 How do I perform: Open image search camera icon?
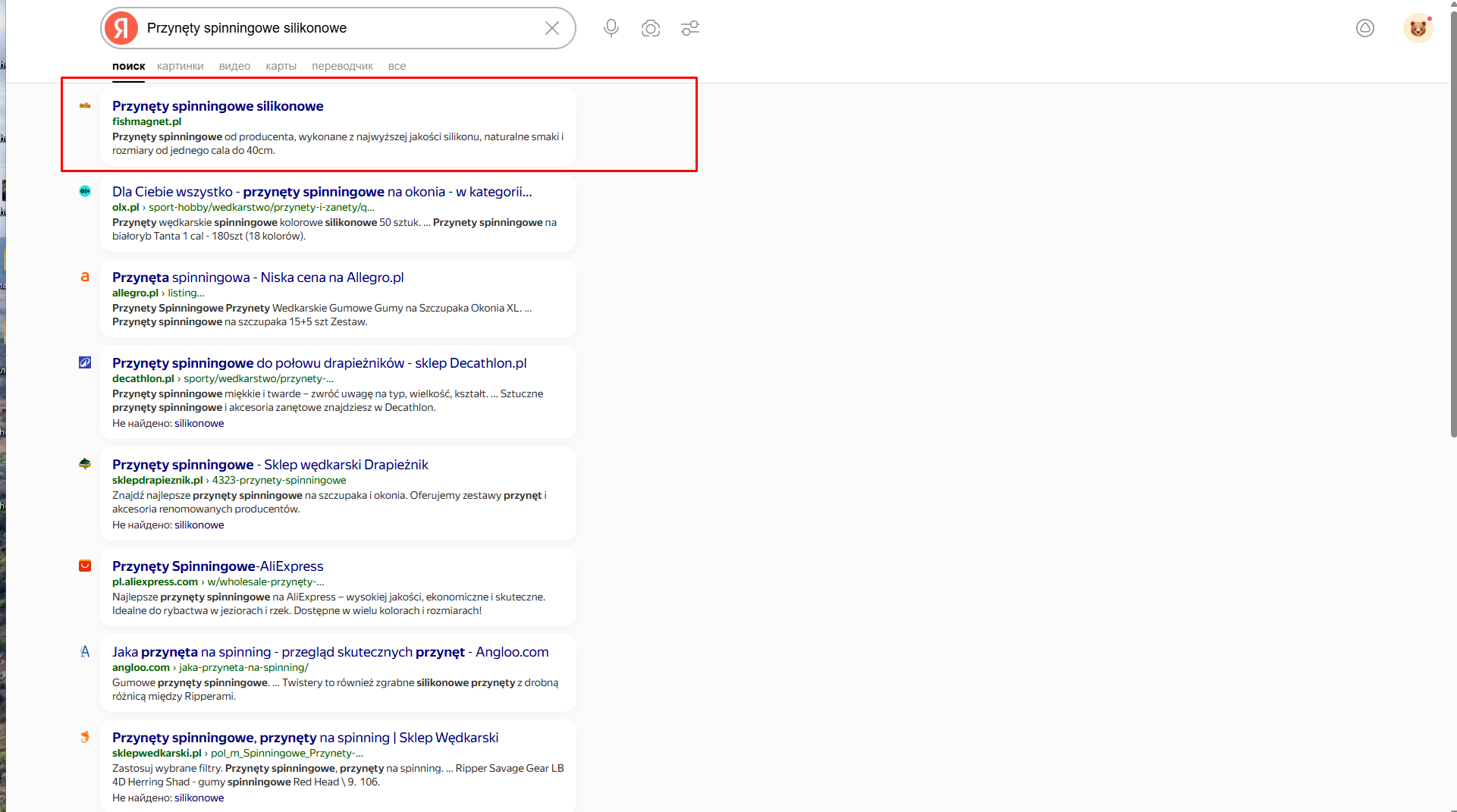point(651,28)
